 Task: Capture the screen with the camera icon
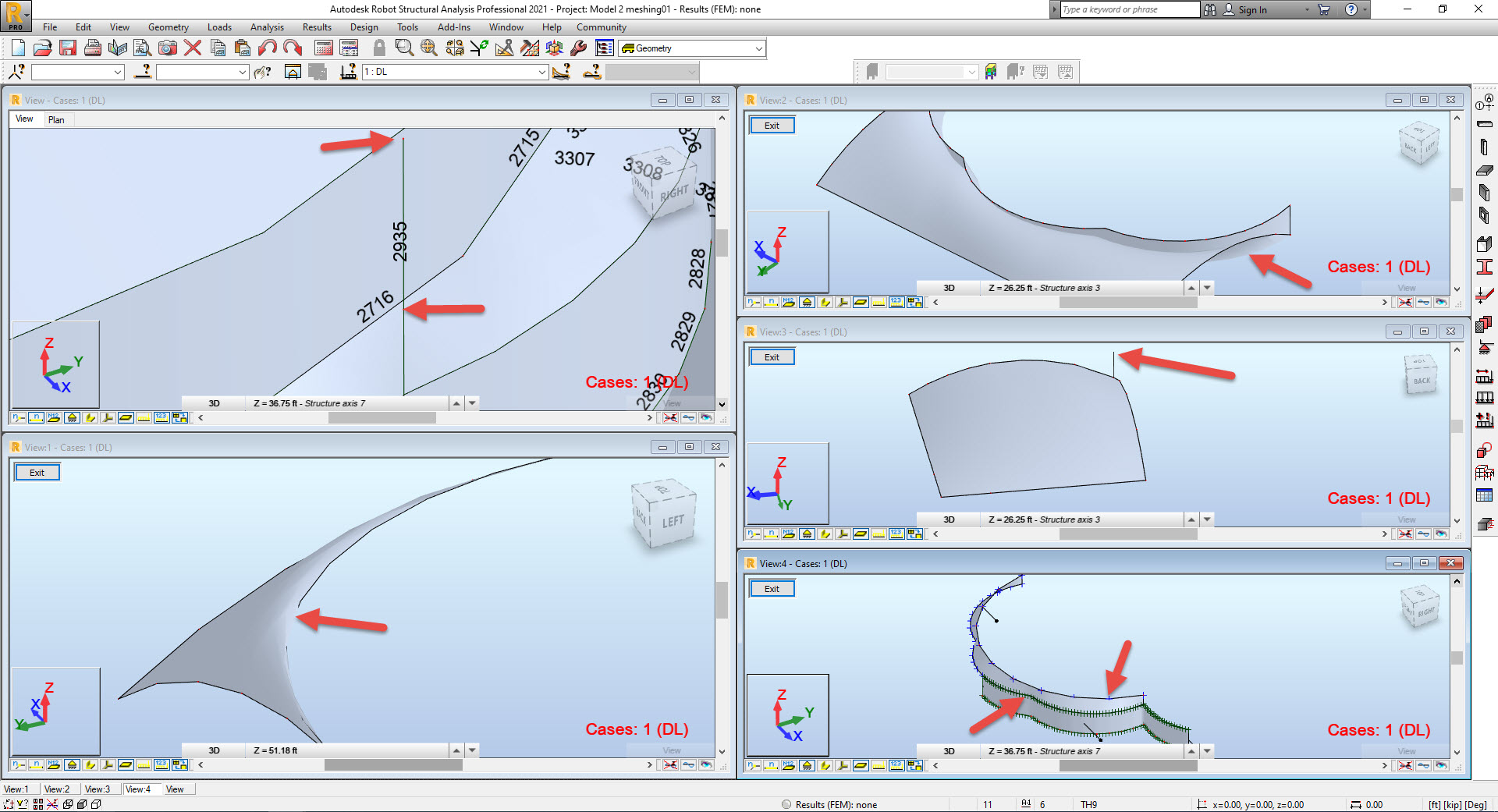click(168, 48)
